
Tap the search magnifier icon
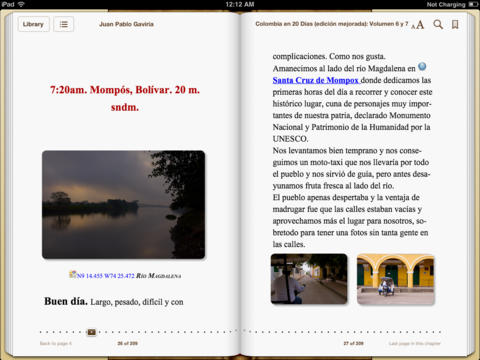(438, 24)
